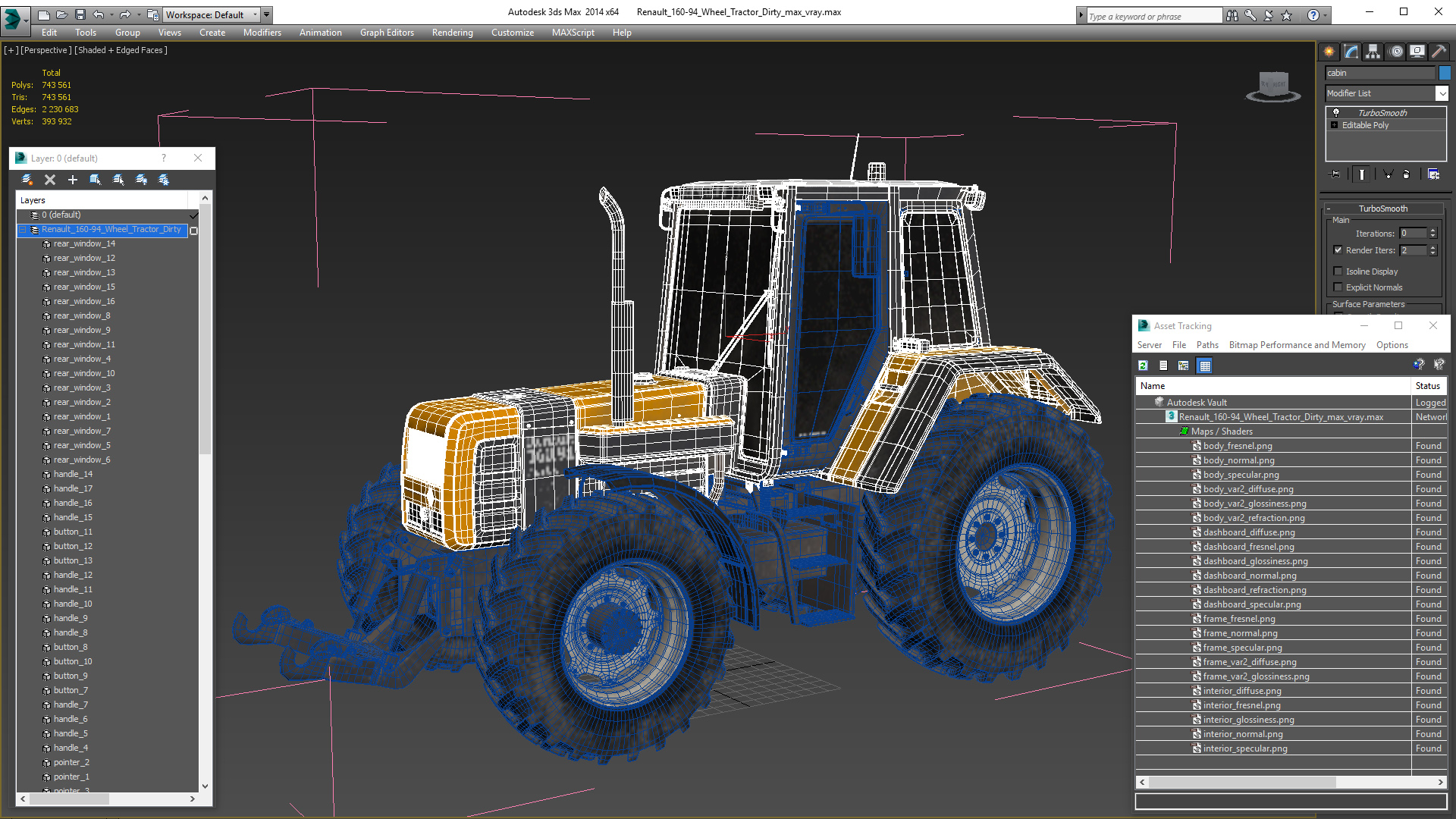The width and height of the screenshot is (1456, 819).
Task: Click the Render Iters spinner arrows
Action: [x=1432, y=250]
